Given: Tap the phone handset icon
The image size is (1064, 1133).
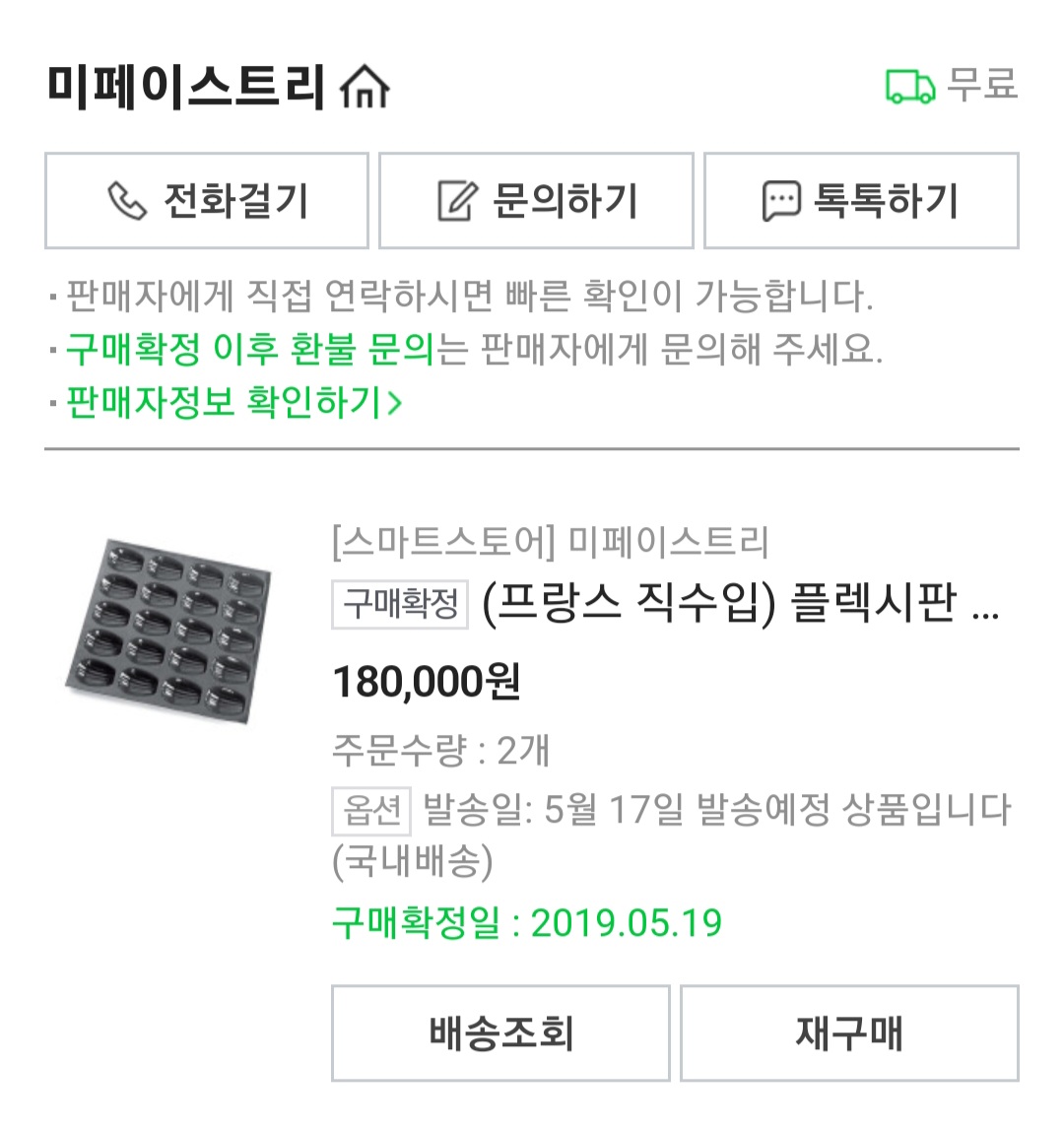Looking at the screenshot, I should pyautogui.click(x=127, y=200).
